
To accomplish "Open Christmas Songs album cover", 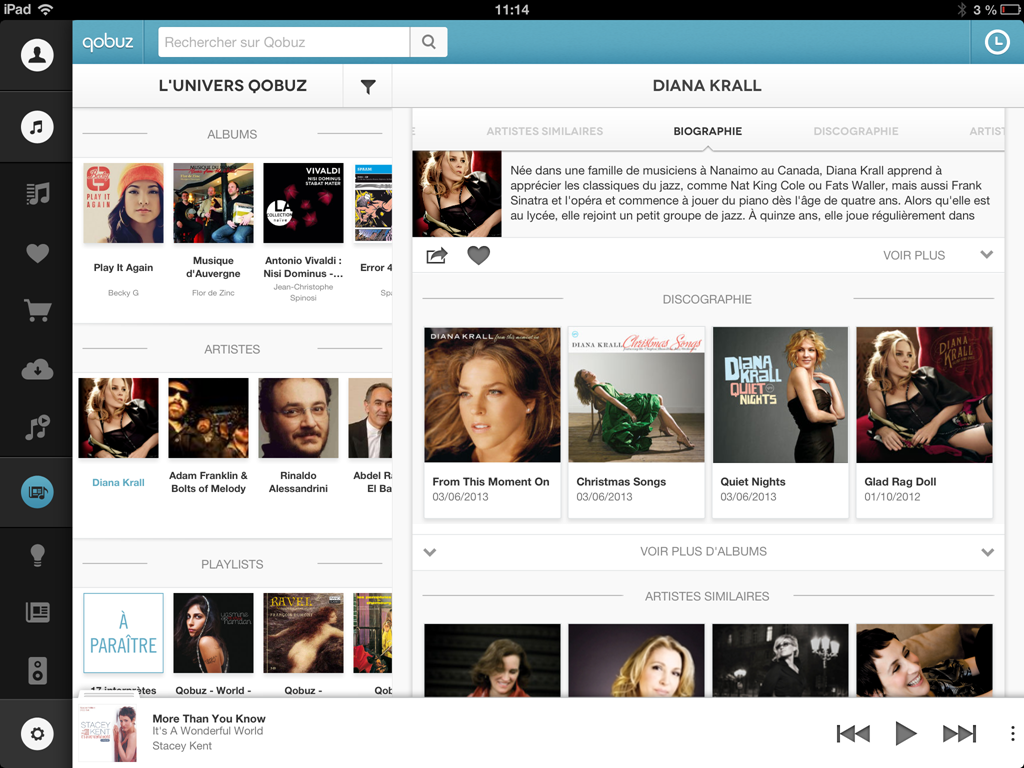I will pos(636,395).
